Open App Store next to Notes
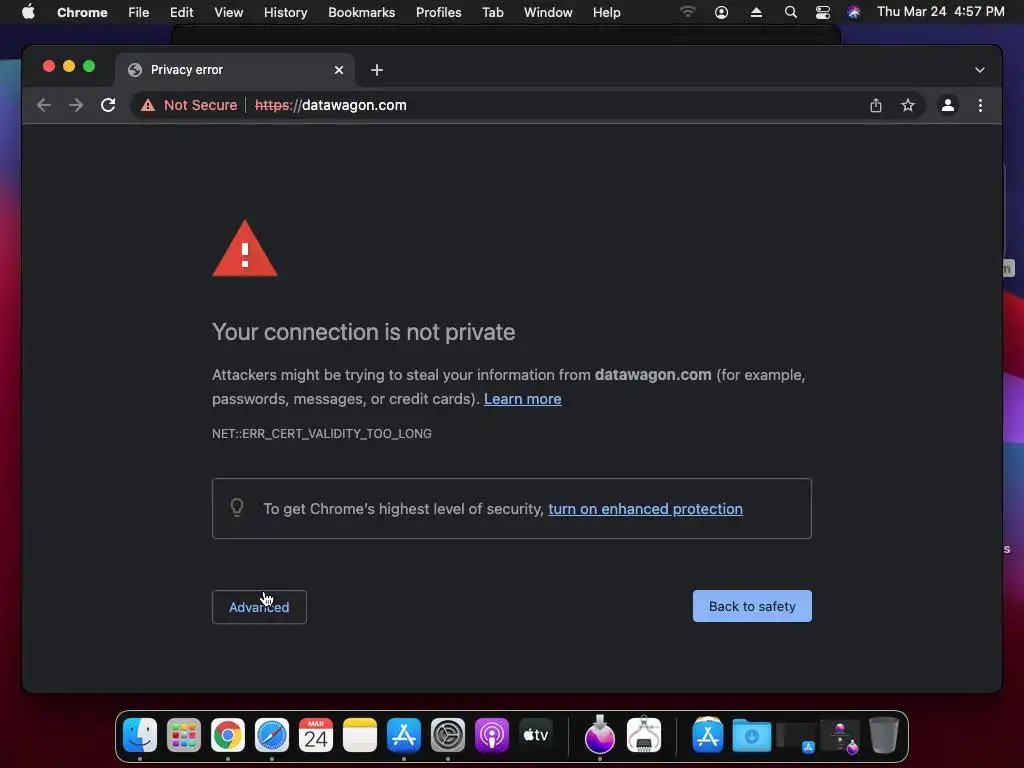The height and width of the screenshot is (768, 1024). pyautogui.click(x=404, y=735)
